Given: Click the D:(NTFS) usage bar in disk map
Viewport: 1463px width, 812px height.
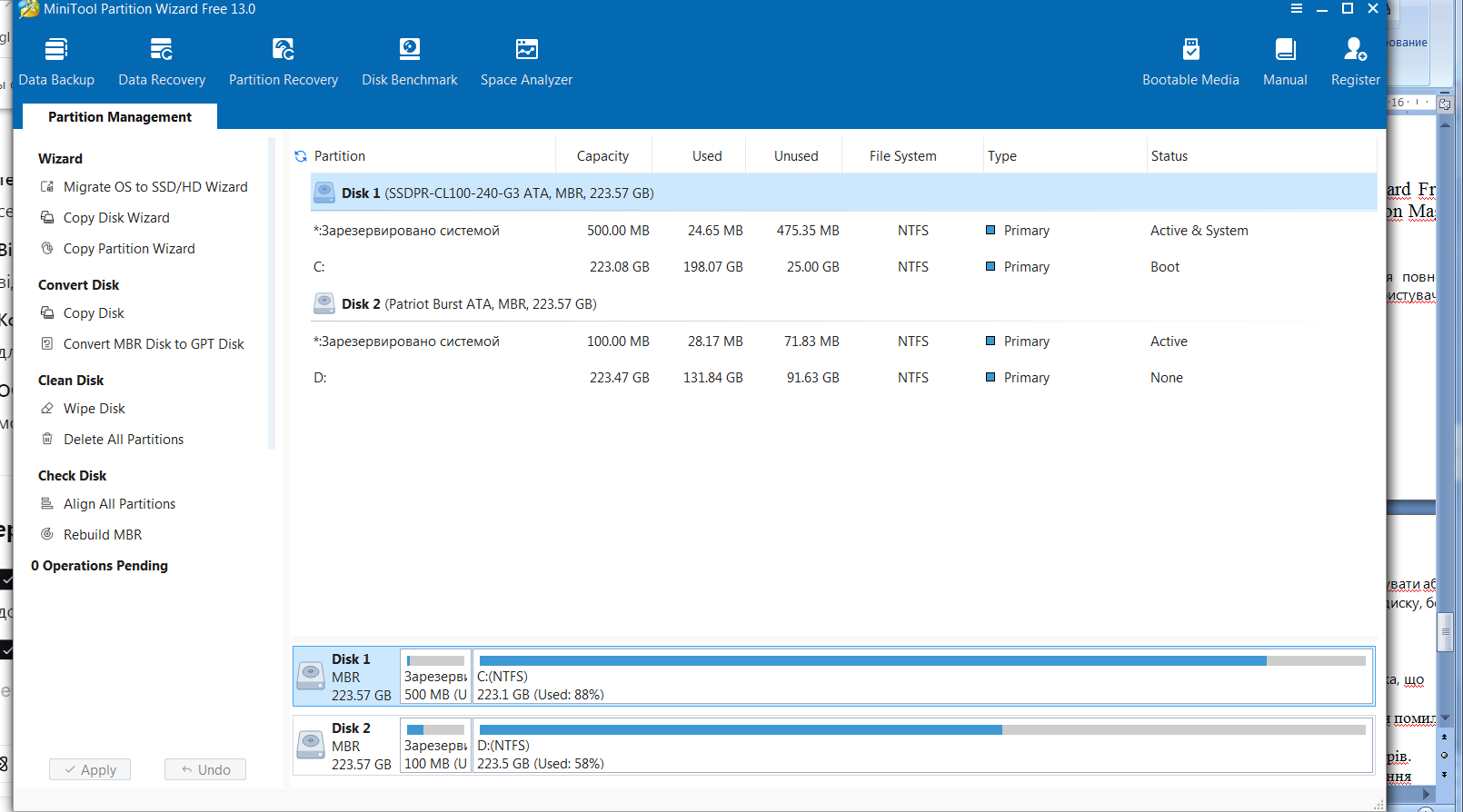Looking at the screenshot, I should coord(921,746).
